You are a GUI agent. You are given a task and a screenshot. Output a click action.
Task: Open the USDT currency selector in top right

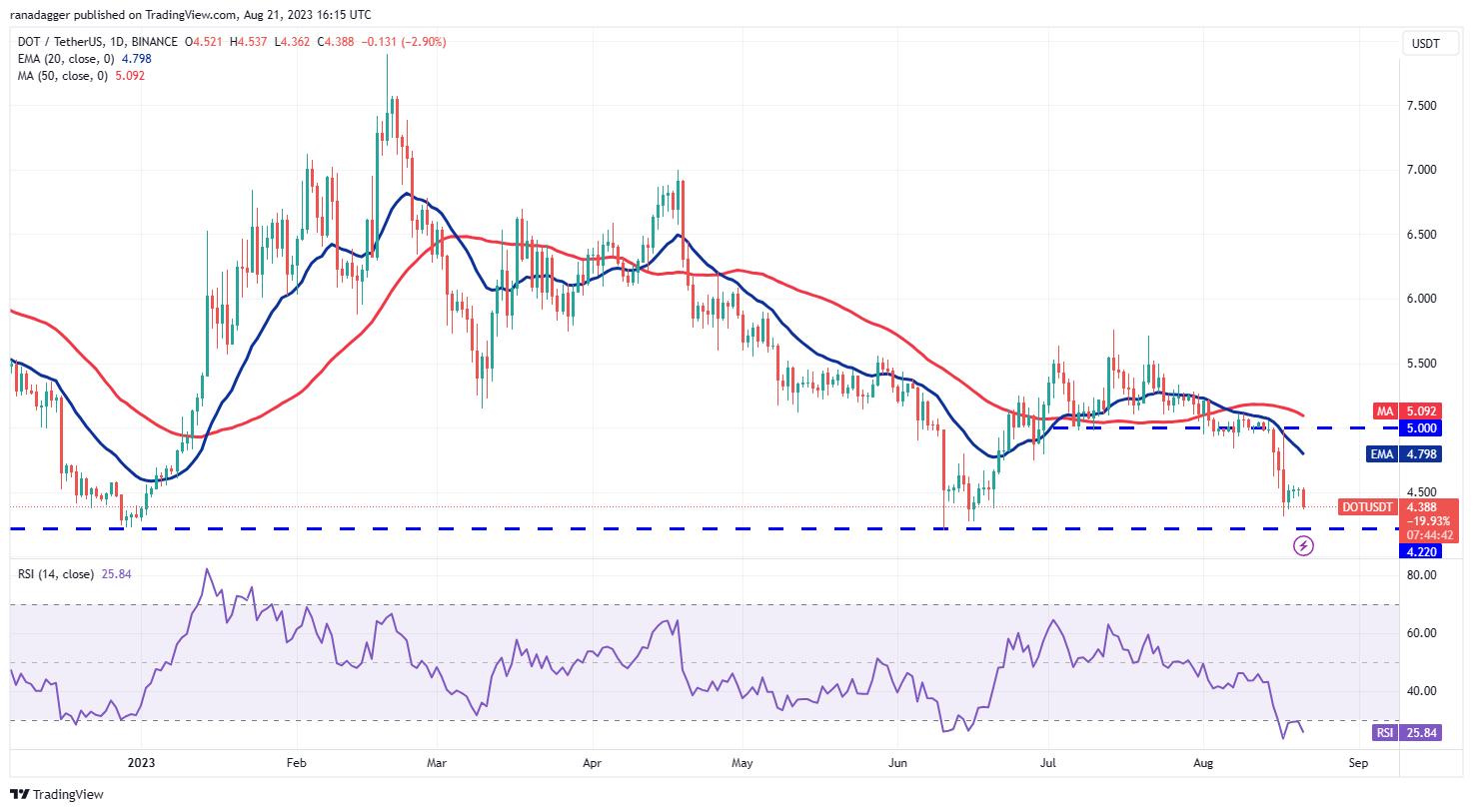1425,44
